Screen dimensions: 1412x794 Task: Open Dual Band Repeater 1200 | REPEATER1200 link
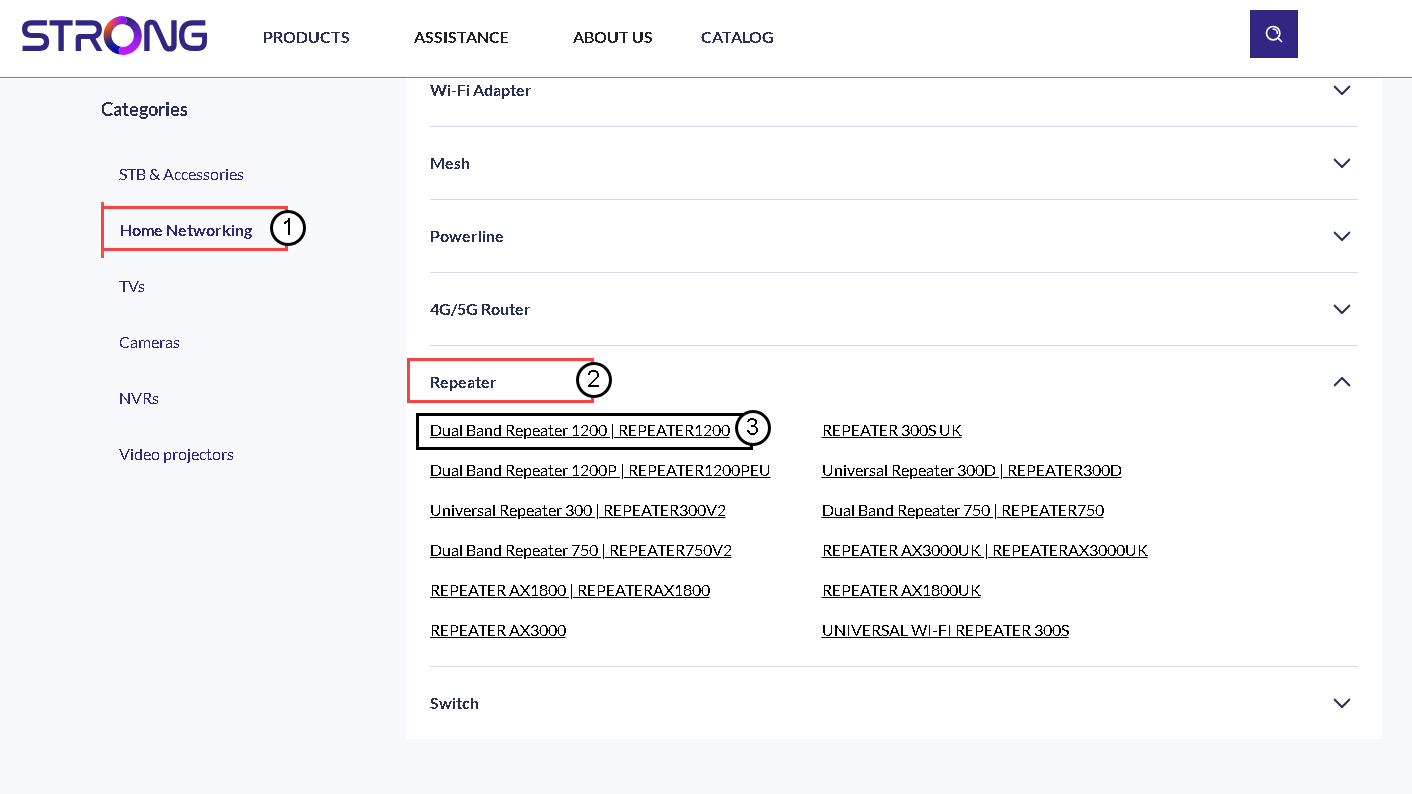(x=580, y=430)
